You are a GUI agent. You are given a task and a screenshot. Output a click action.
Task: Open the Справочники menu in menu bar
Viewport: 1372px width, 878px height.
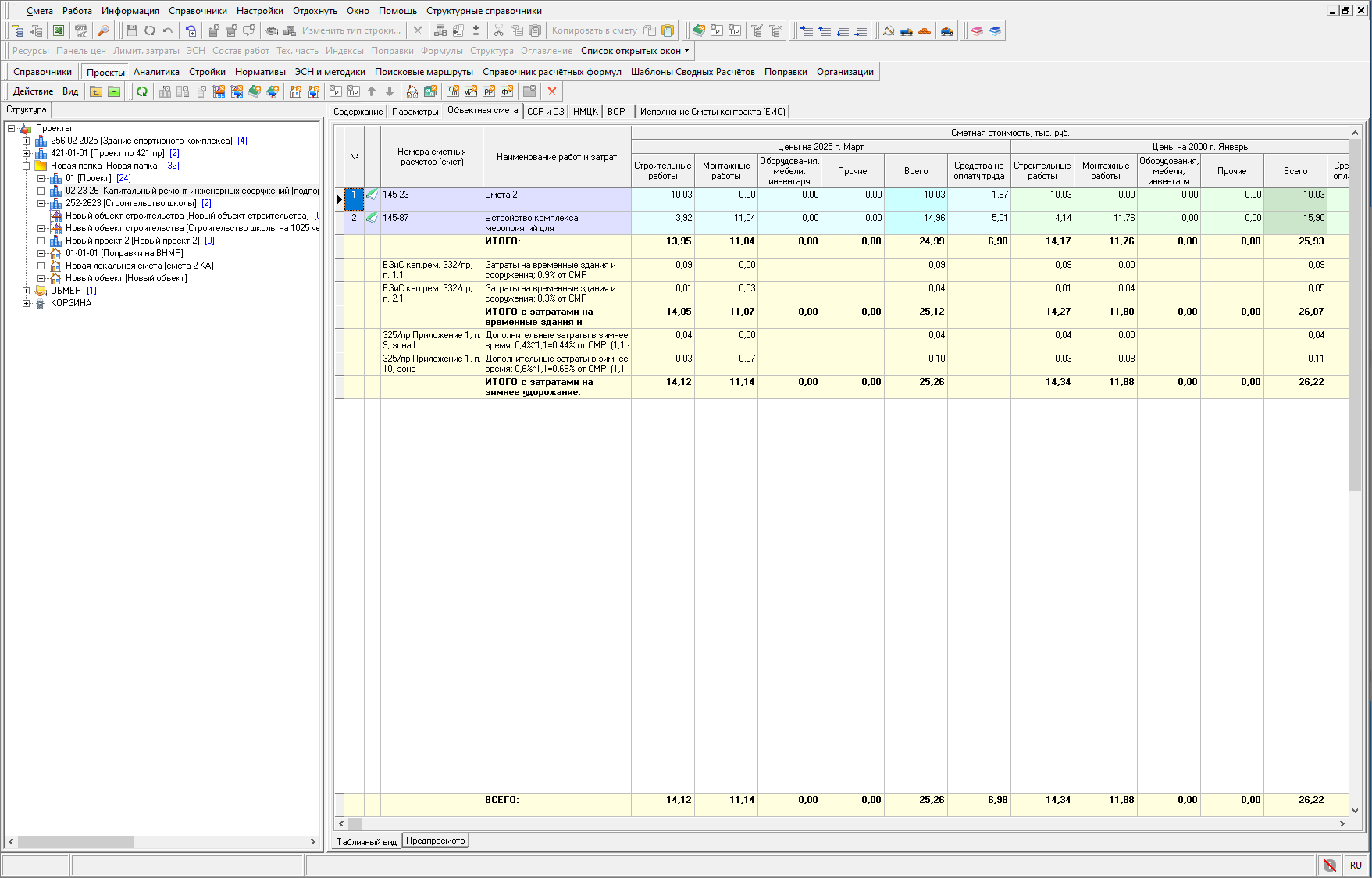coord(198,11)
